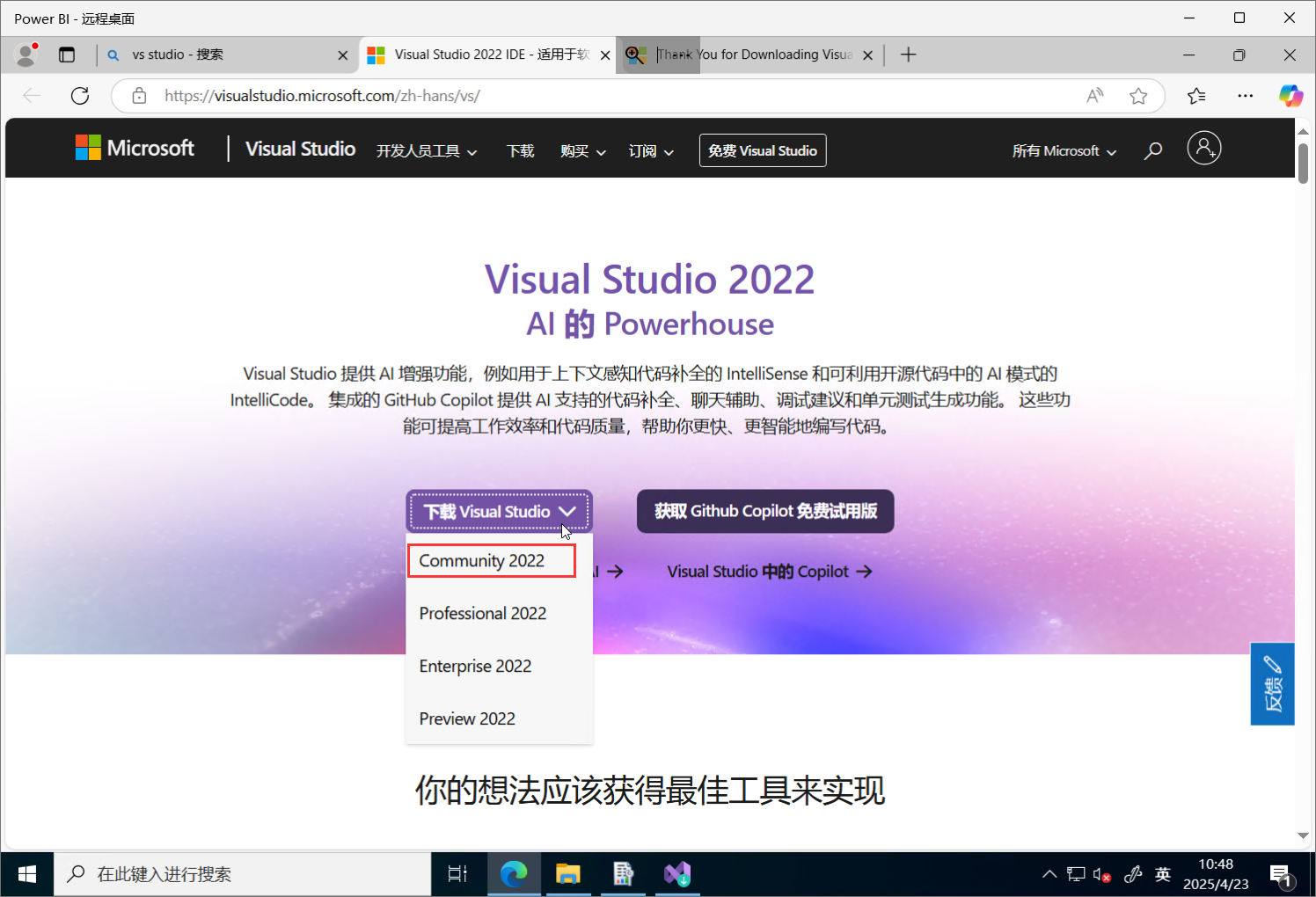1316x897 pixels.
Task: Click the 英 input method indicator
Action: pyautogui.click(x=1163, y=874)
